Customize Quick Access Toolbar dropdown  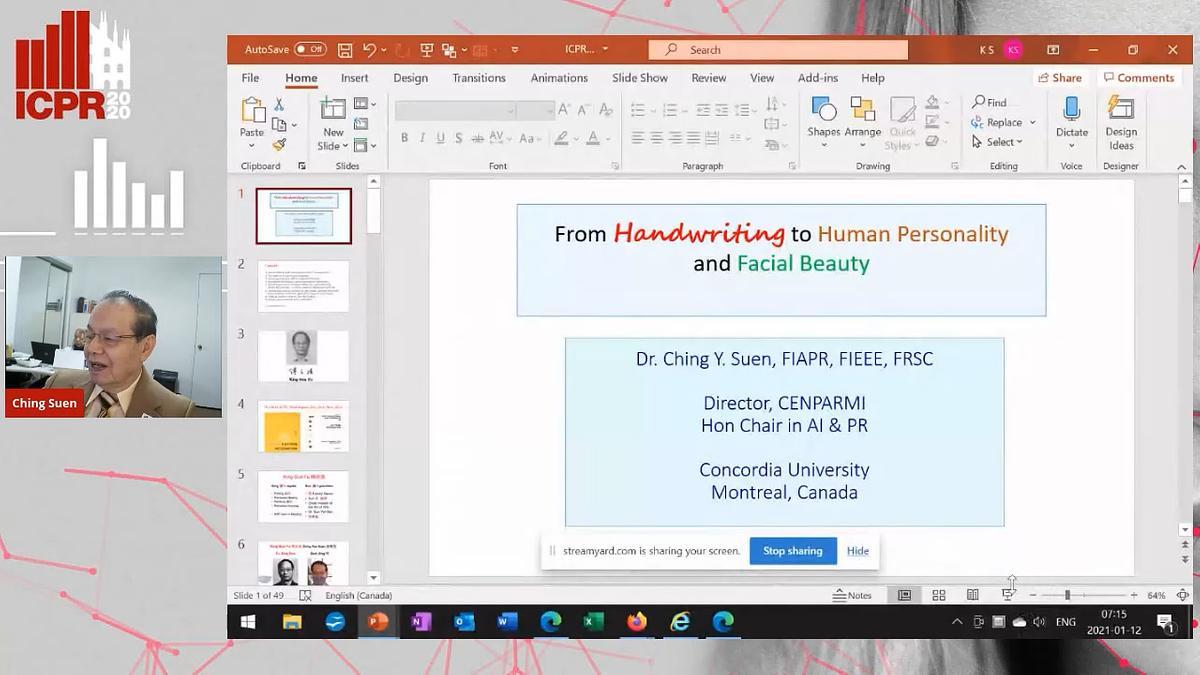point(515,49)
